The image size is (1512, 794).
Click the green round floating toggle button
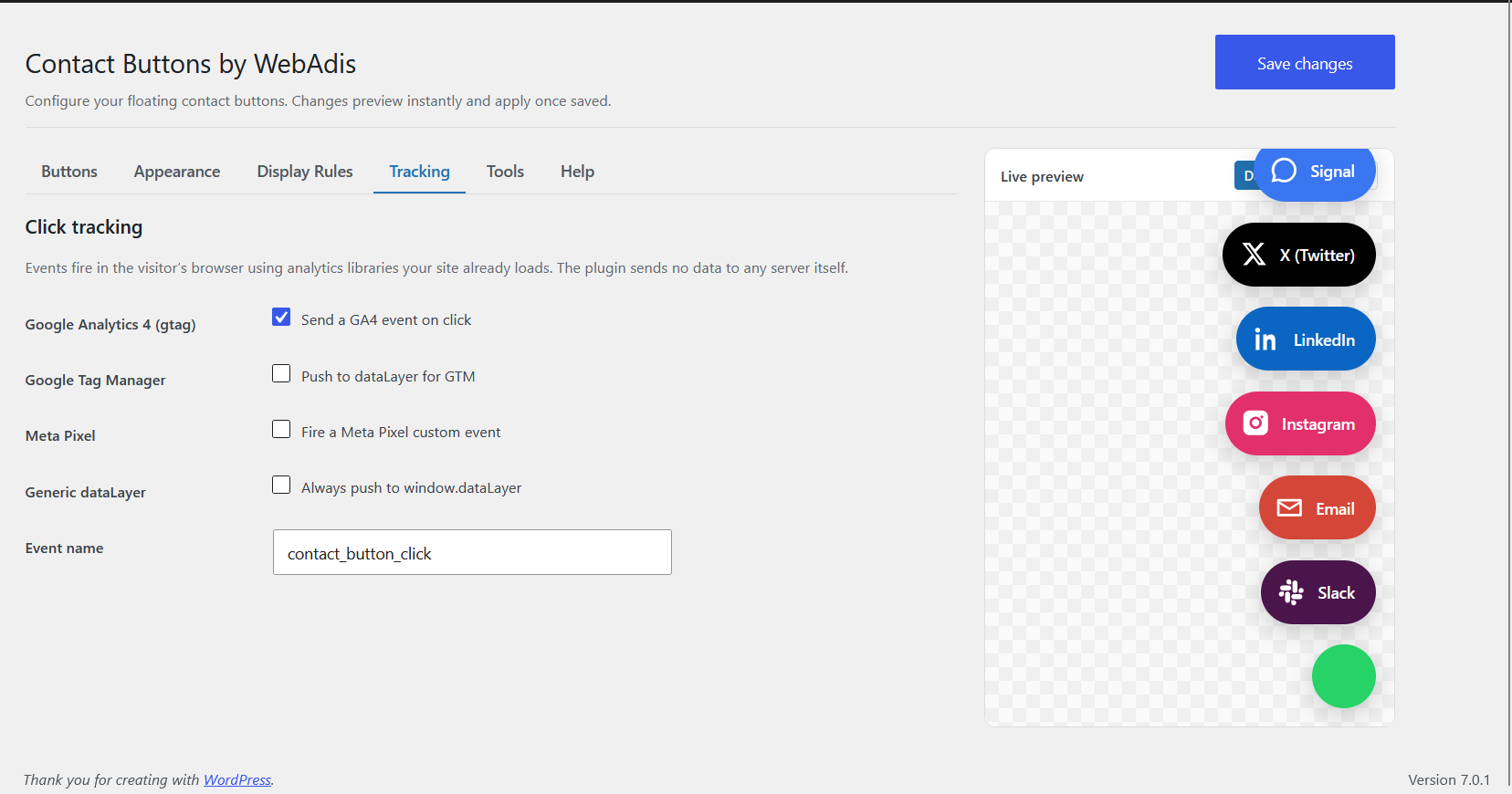(1344, 676)
